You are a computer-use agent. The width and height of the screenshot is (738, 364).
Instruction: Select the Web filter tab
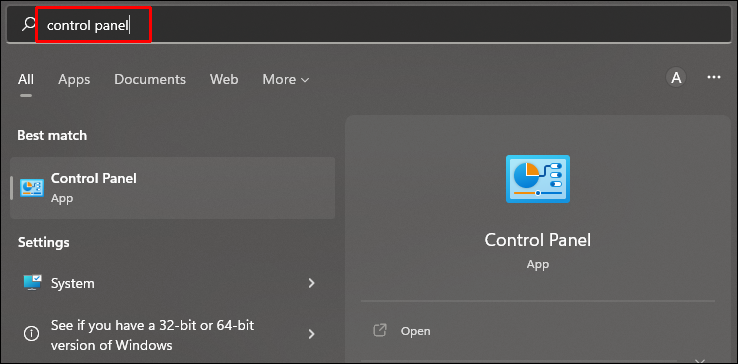pos(224,79)
